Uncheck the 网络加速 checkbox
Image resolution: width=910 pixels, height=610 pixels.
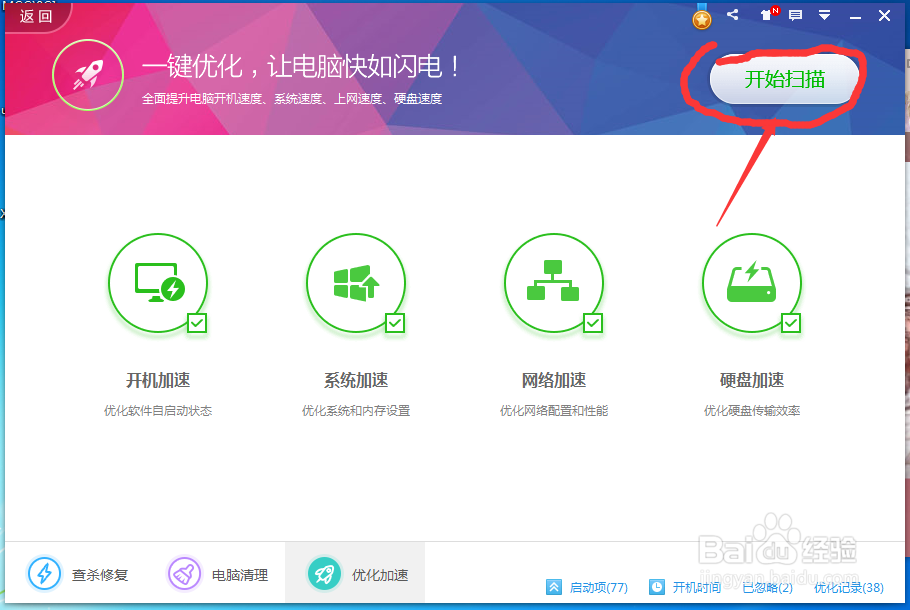pos(593,323)
